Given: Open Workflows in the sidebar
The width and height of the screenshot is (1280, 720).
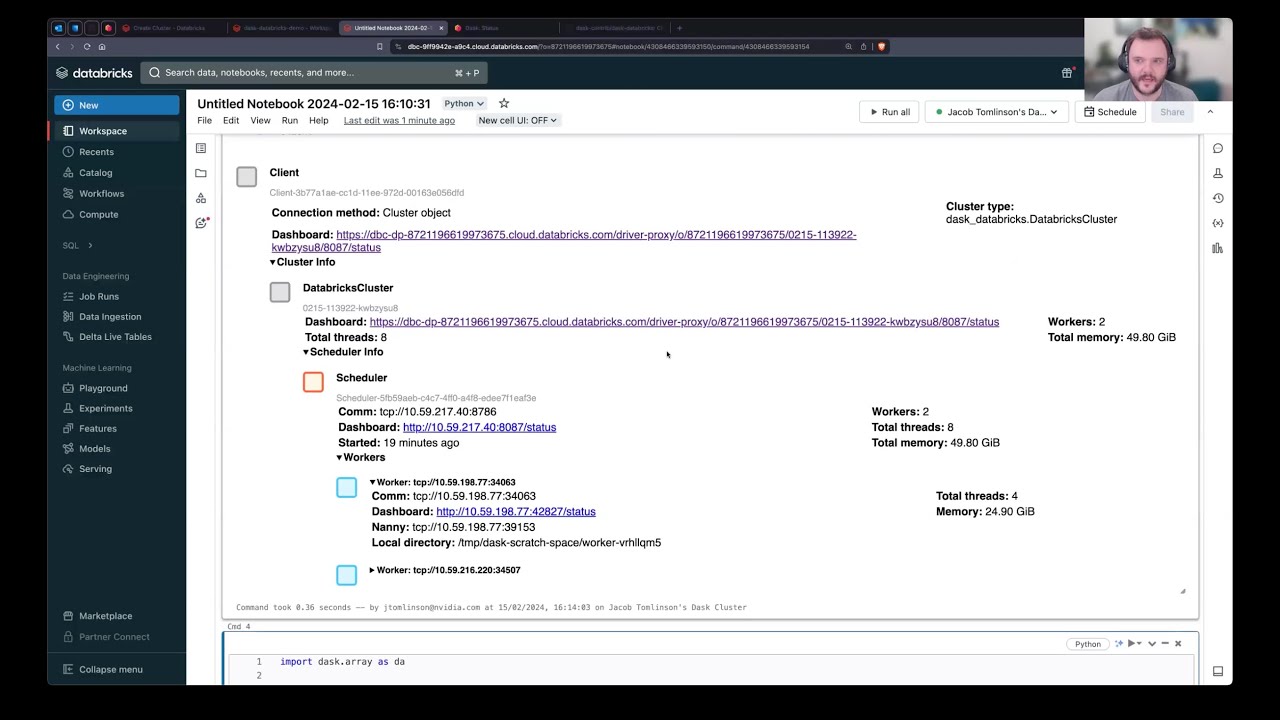Looking at the screenshot, I should pyautogui.click(x=101, y=193).
